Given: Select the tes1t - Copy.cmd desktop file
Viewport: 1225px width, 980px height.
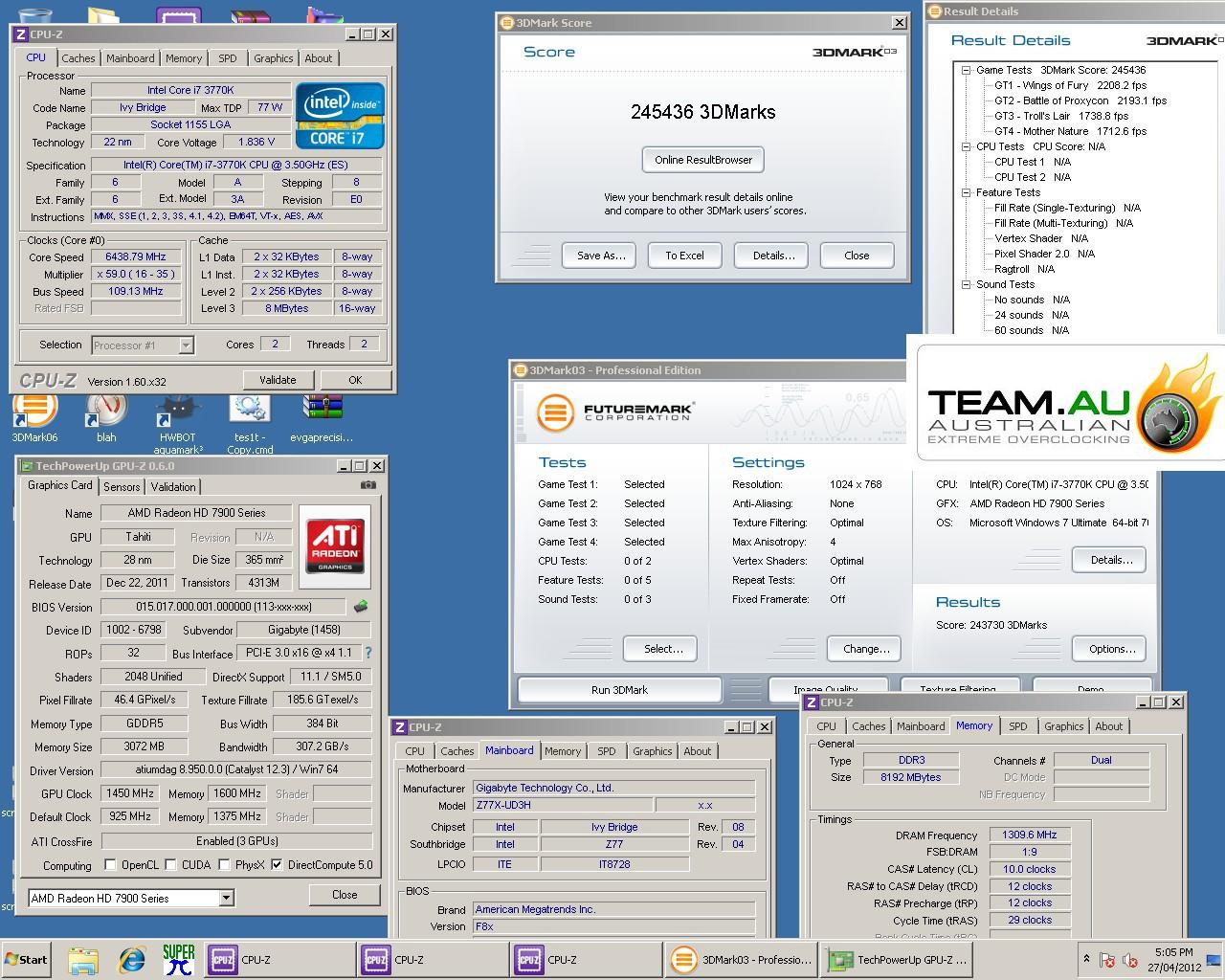Looking at the screenshot, I should (x=250, y=423).
